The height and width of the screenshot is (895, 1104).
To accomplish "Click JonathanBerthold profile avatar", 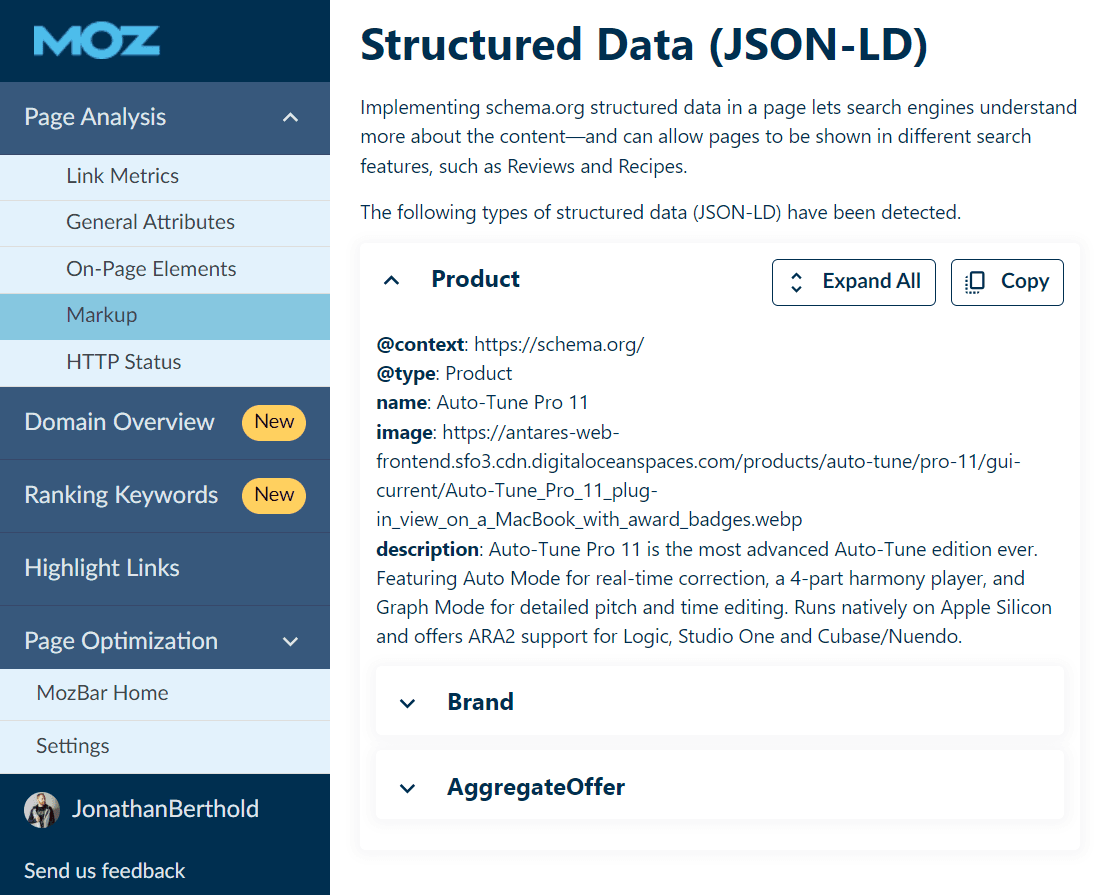I will pyautogui.click(x=42, y=809).
